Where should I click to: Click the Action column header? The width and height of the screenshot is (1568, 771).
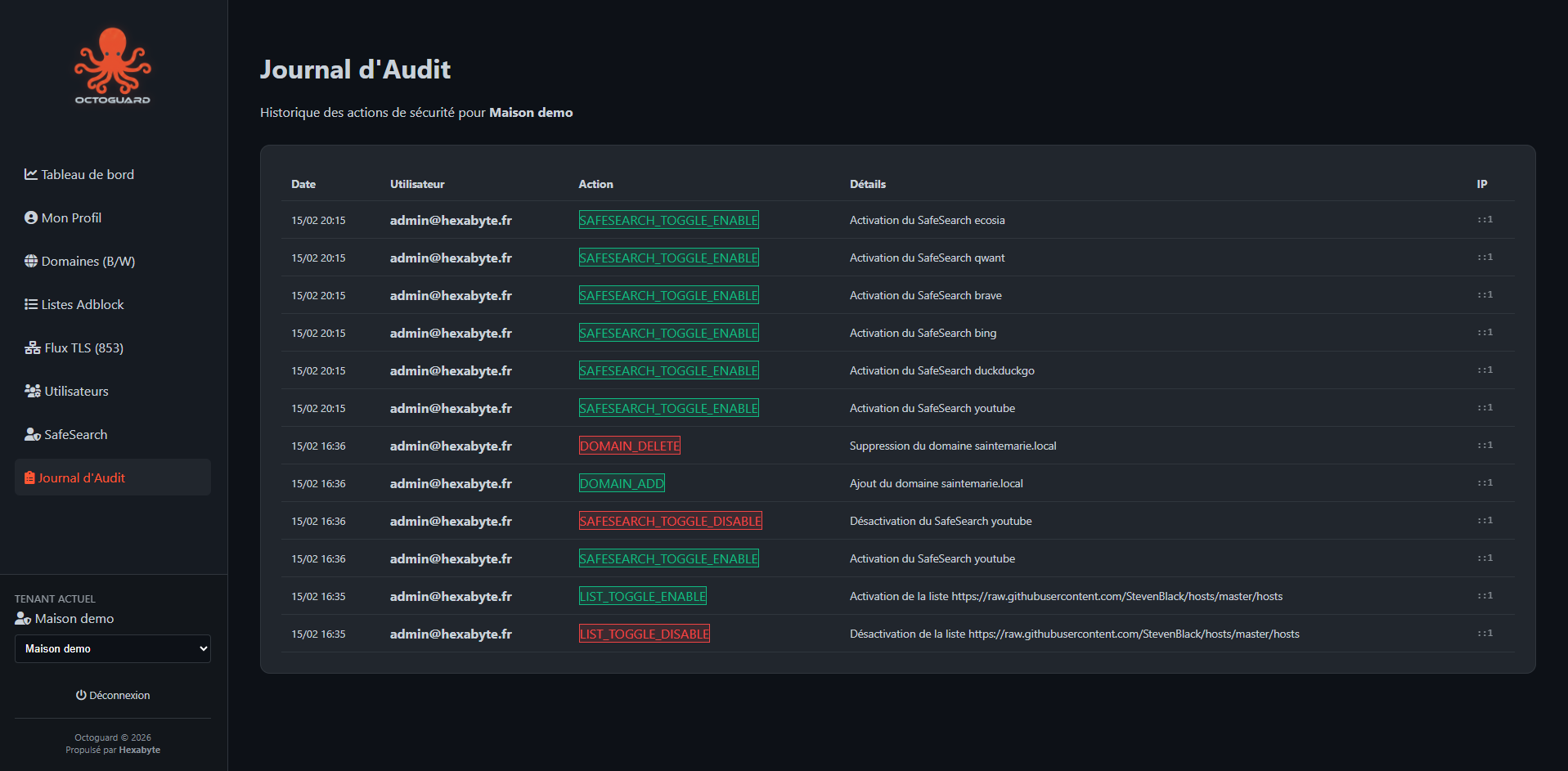point(595,184)
